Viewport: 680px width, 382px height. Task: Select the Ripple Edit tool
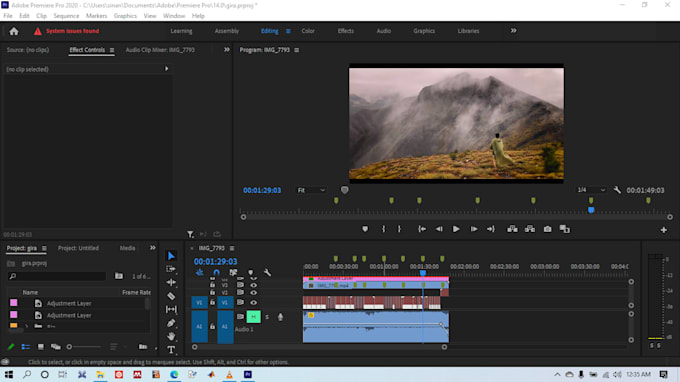click(x=171, y=283)
